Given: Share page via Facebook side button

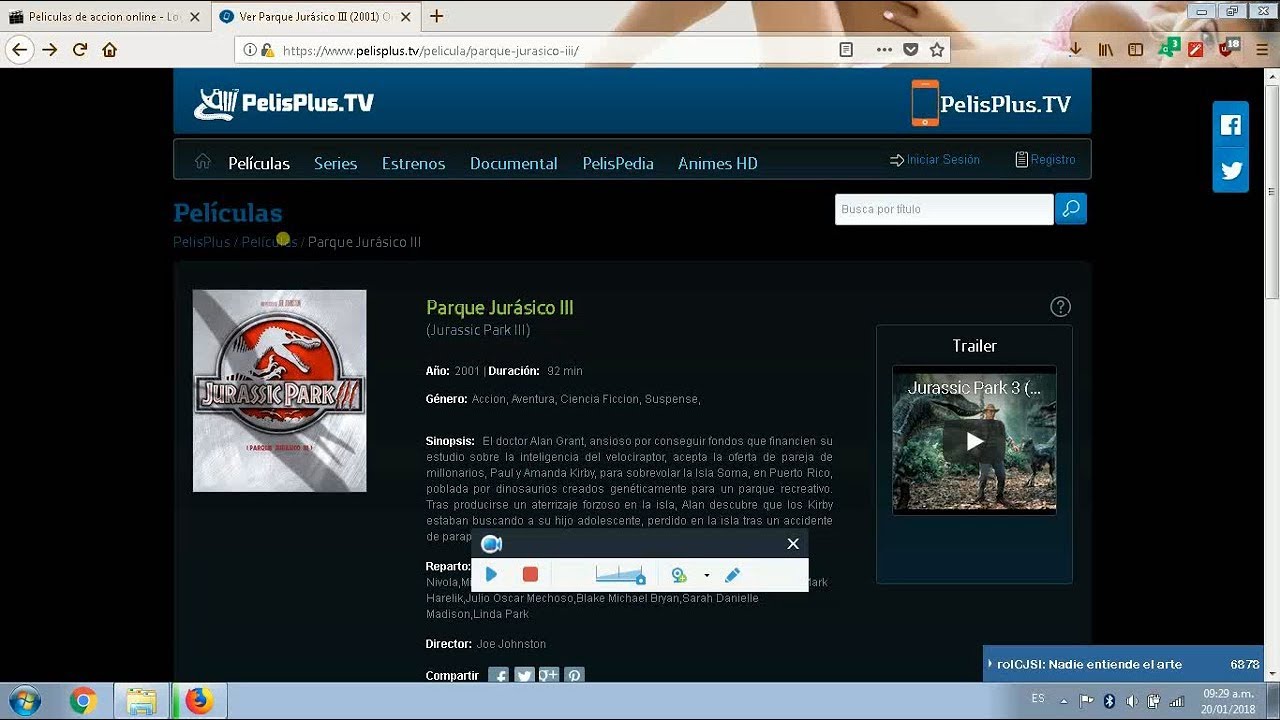Looking at the screenshot, I should (1231, 125).
